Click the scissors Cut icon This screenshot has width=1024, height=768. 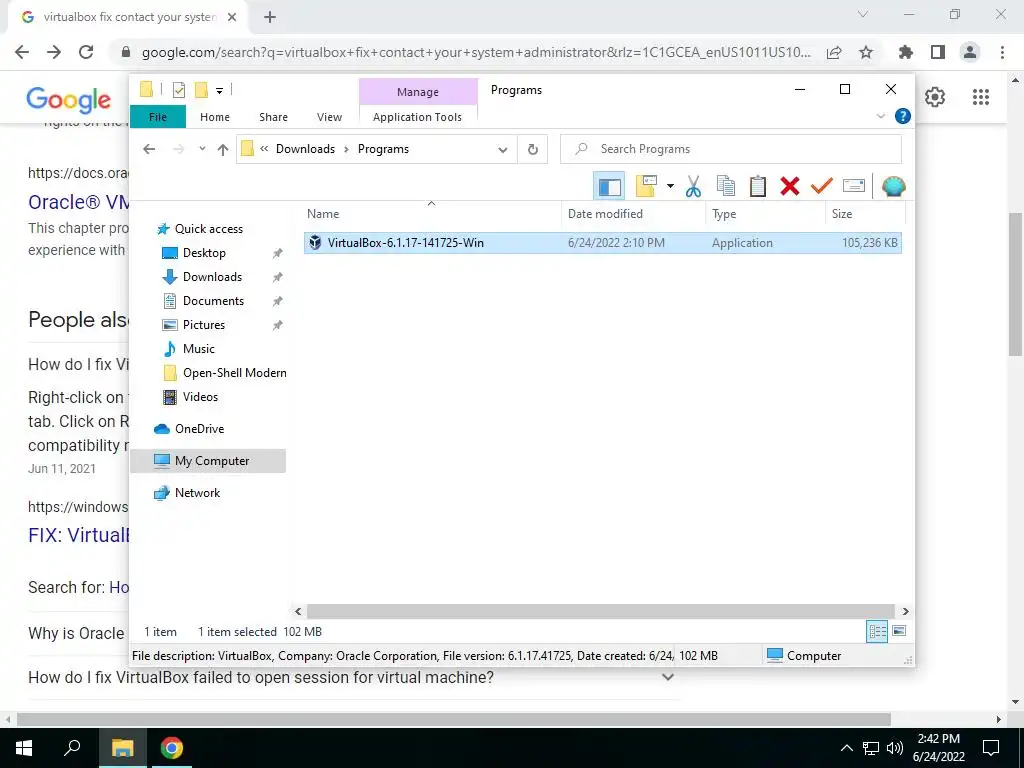pyautogui.click(x=693, y=187)
